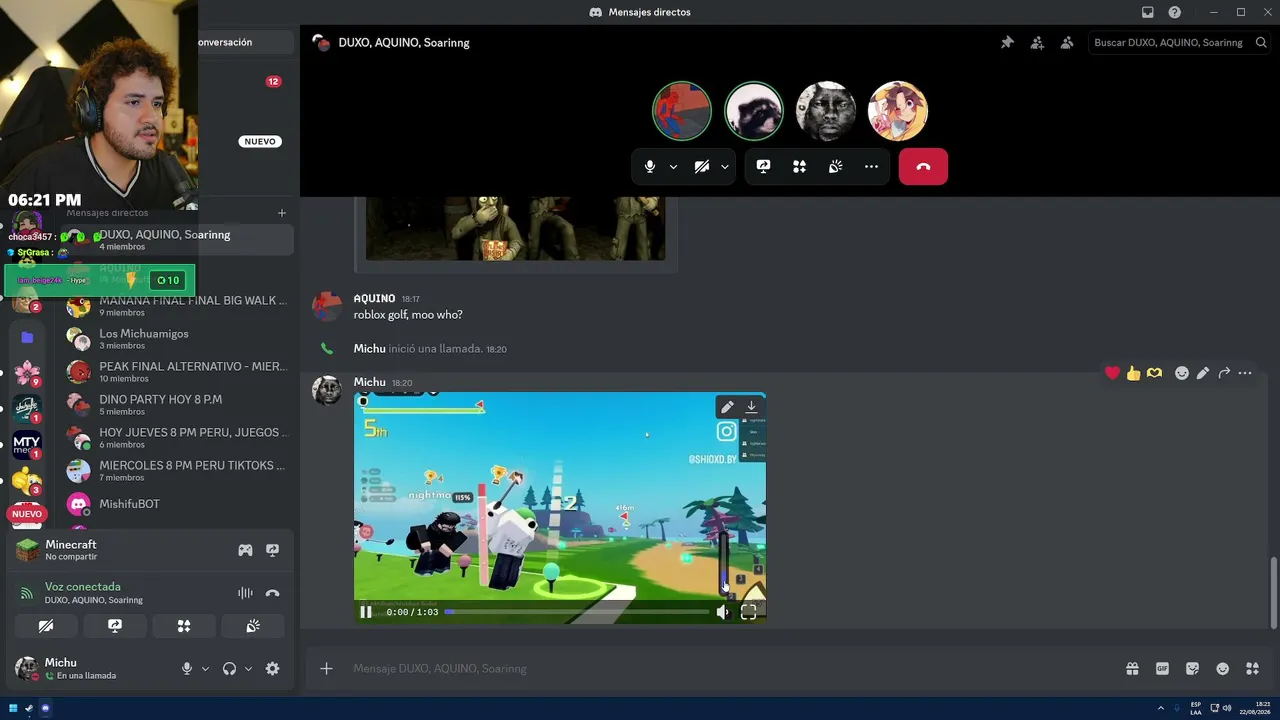
Task: Open the apps launcher icon in the message bar
Action: click(x=1252, y=669)
